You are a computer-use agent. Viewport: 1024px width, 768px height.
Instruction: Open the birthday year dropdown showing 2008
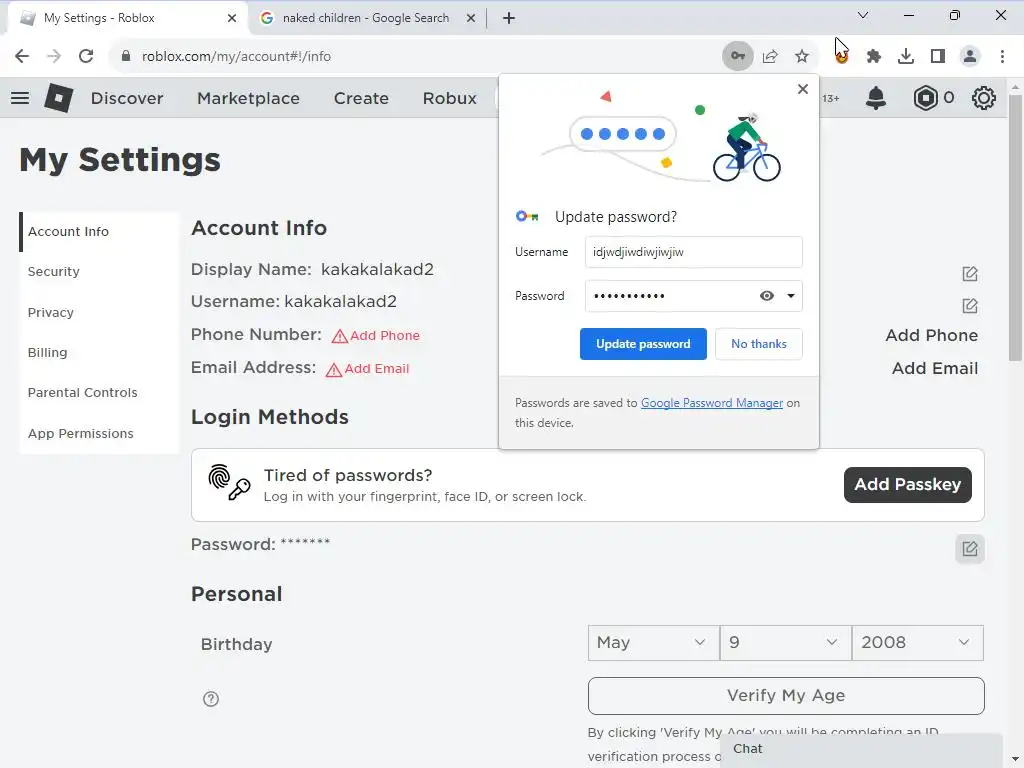[918, 643]
